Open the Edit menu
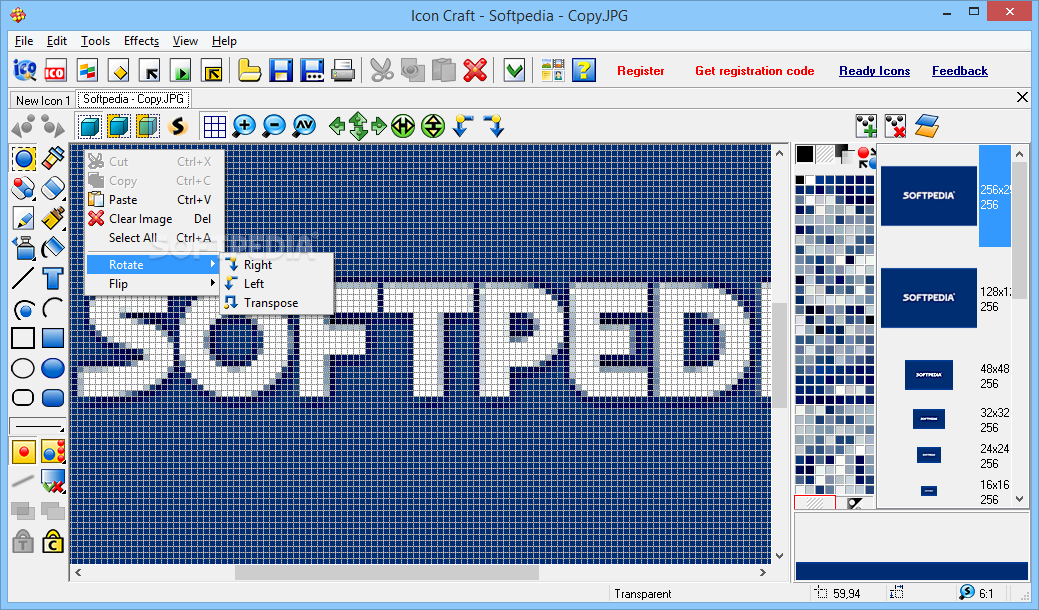1039x610 pixels. [57, 41]
